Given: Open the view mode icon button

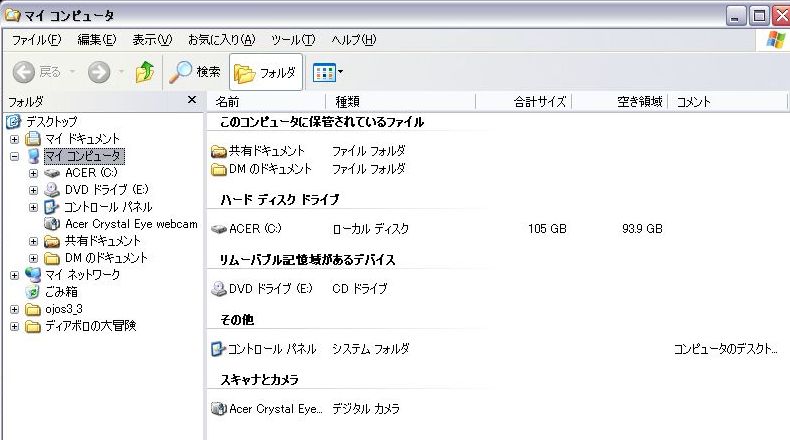Looking at the screenshot, I should 324,73.
